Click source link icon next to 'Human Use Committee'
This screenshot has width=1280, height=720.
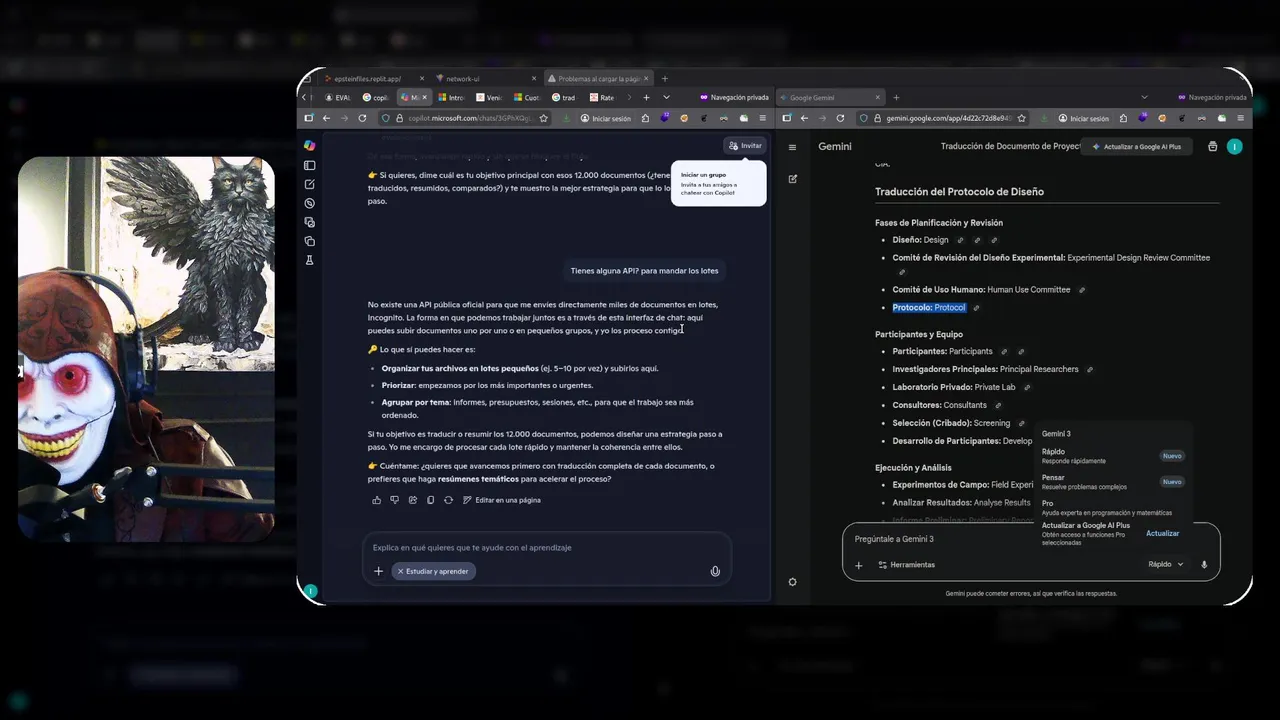coord(1082,290)
